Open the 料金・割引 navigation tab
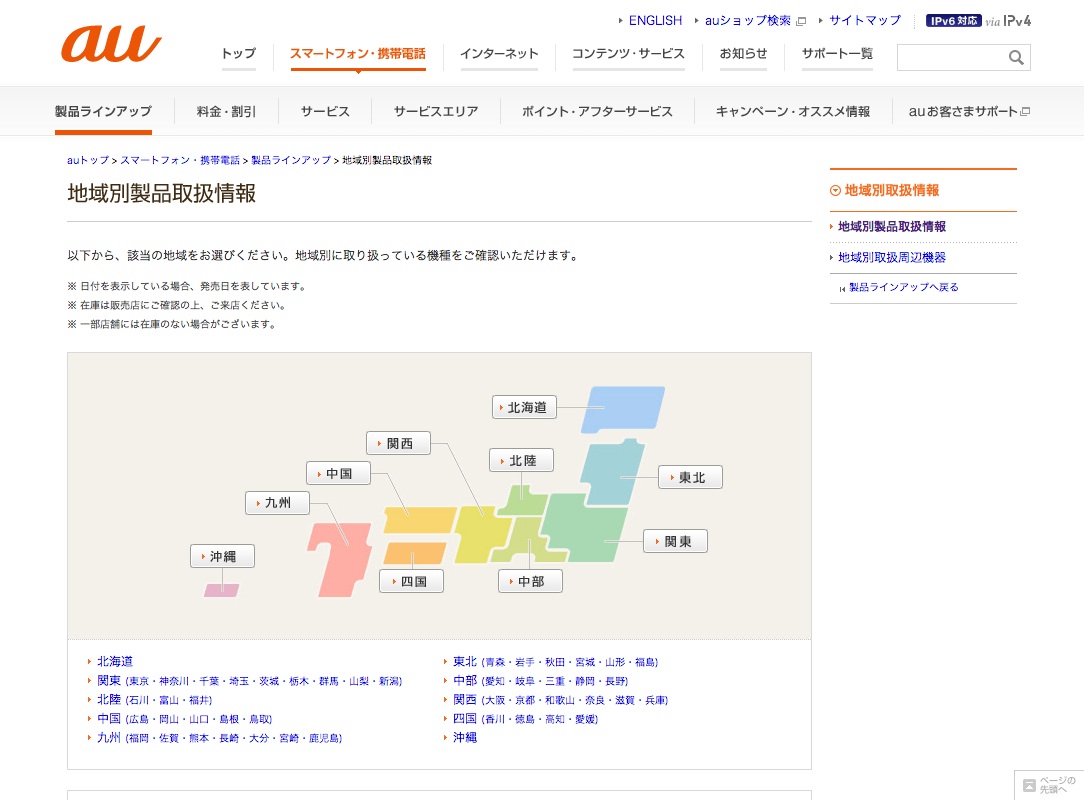1084x800 pixels. (227, 112)
